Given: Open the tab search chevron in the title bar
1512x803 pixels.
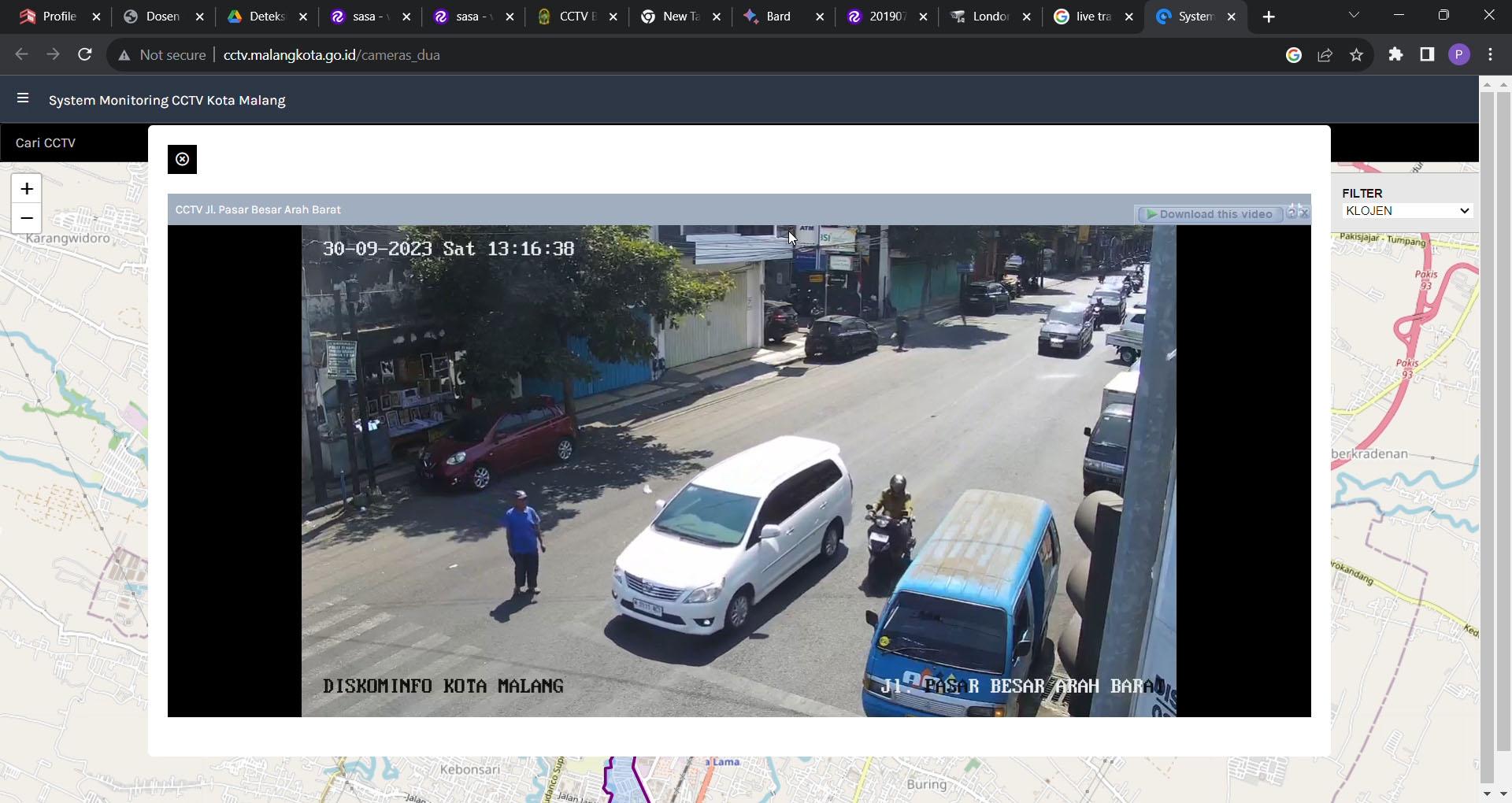Looking at the screenshot, I should click(x=1354, y=15).
